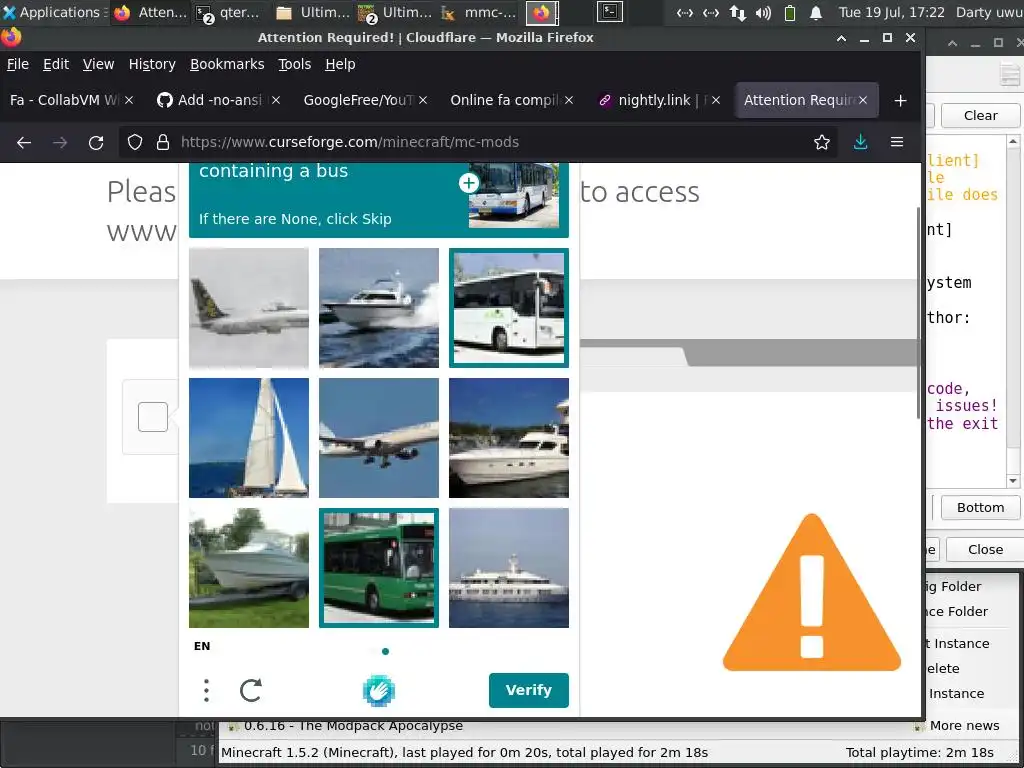The width and height of the screenshot is (1024, 768).
Task: Select the large white cruise yacht image
Action: (x=509, y=568)
